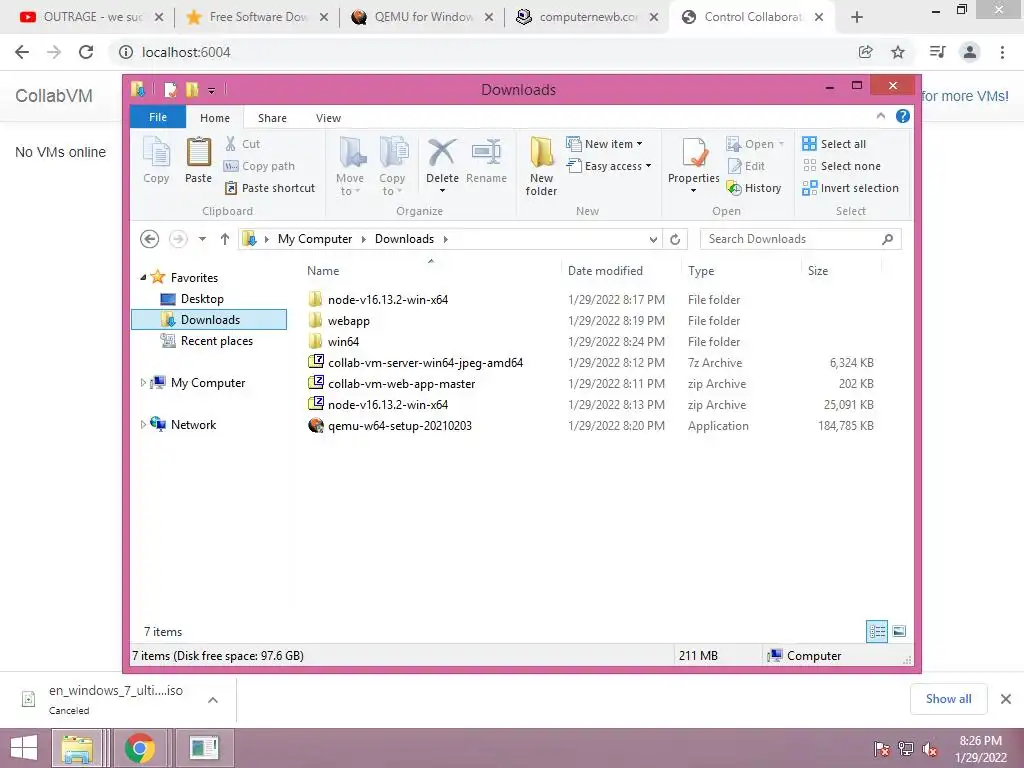Switch to Details view layout icon
This screenshot has height=768, width=1024.
pyautogui.click(x=877, y=631)
